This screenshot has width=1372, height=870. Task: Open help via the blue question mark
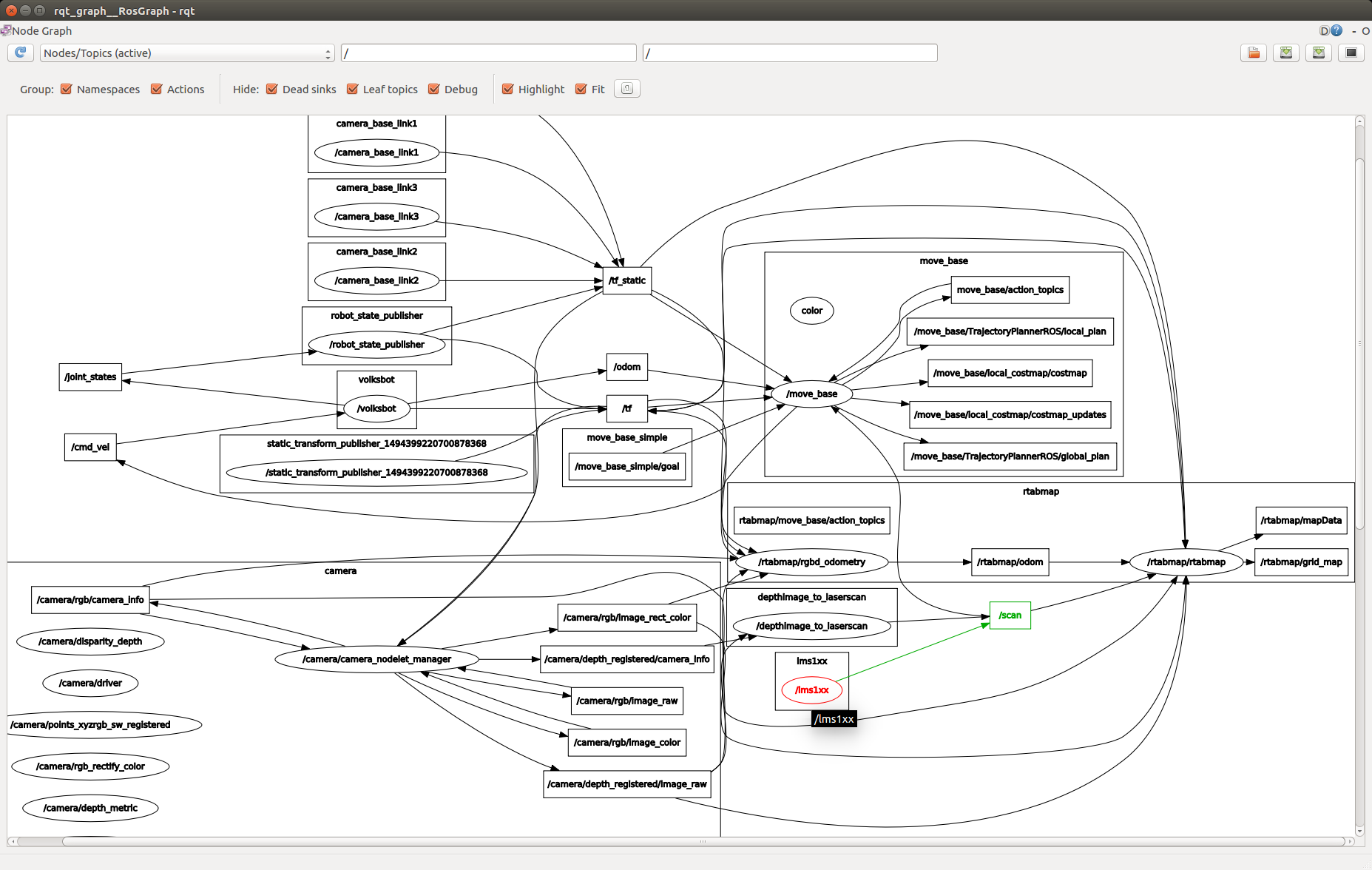click(x=1336, y=30)
